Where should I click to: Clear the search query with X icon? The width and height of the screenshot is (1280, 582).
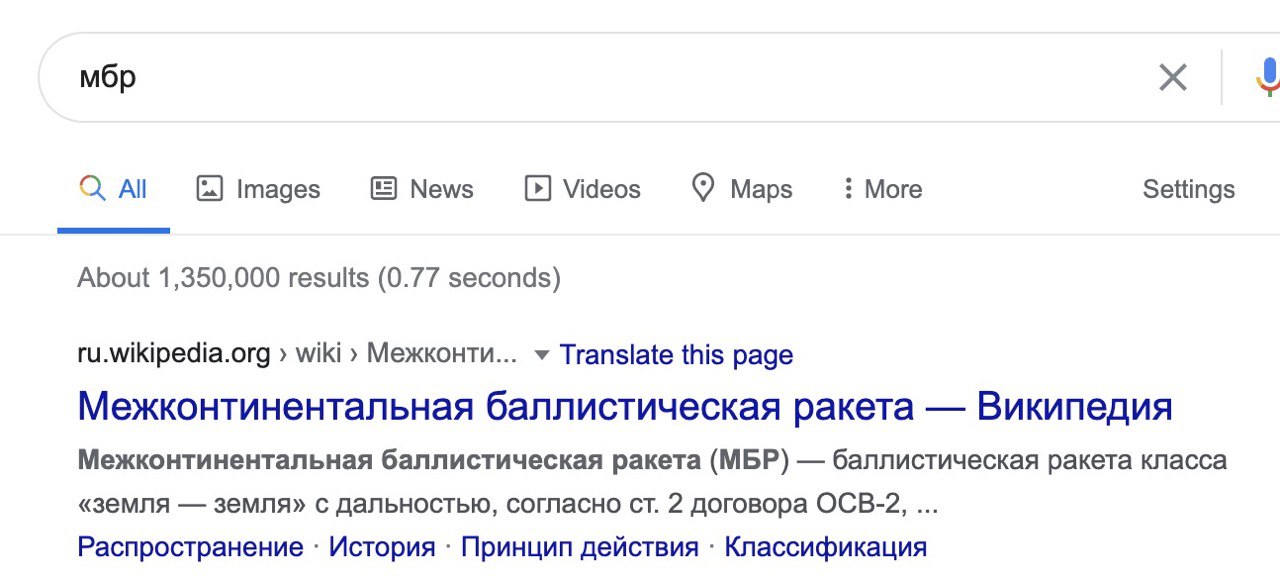click(x=1172, y=77)
